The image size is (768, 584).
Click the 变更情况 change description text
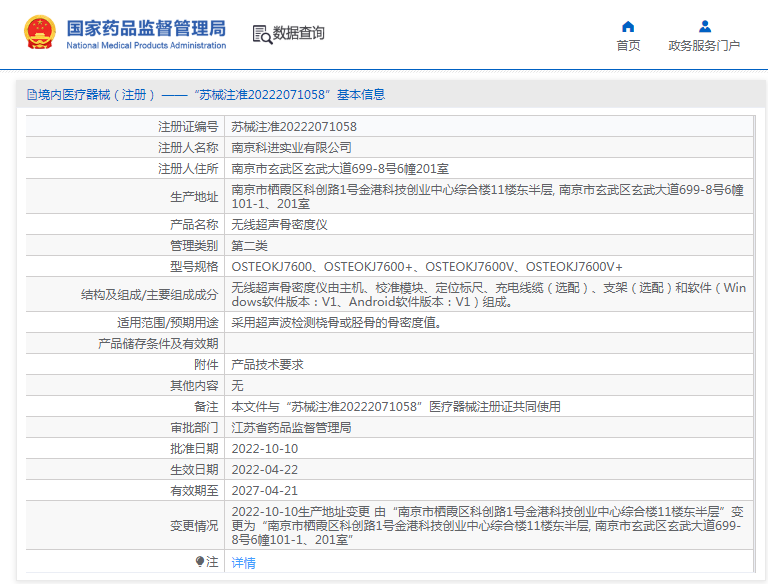click(x=488, y=526)
